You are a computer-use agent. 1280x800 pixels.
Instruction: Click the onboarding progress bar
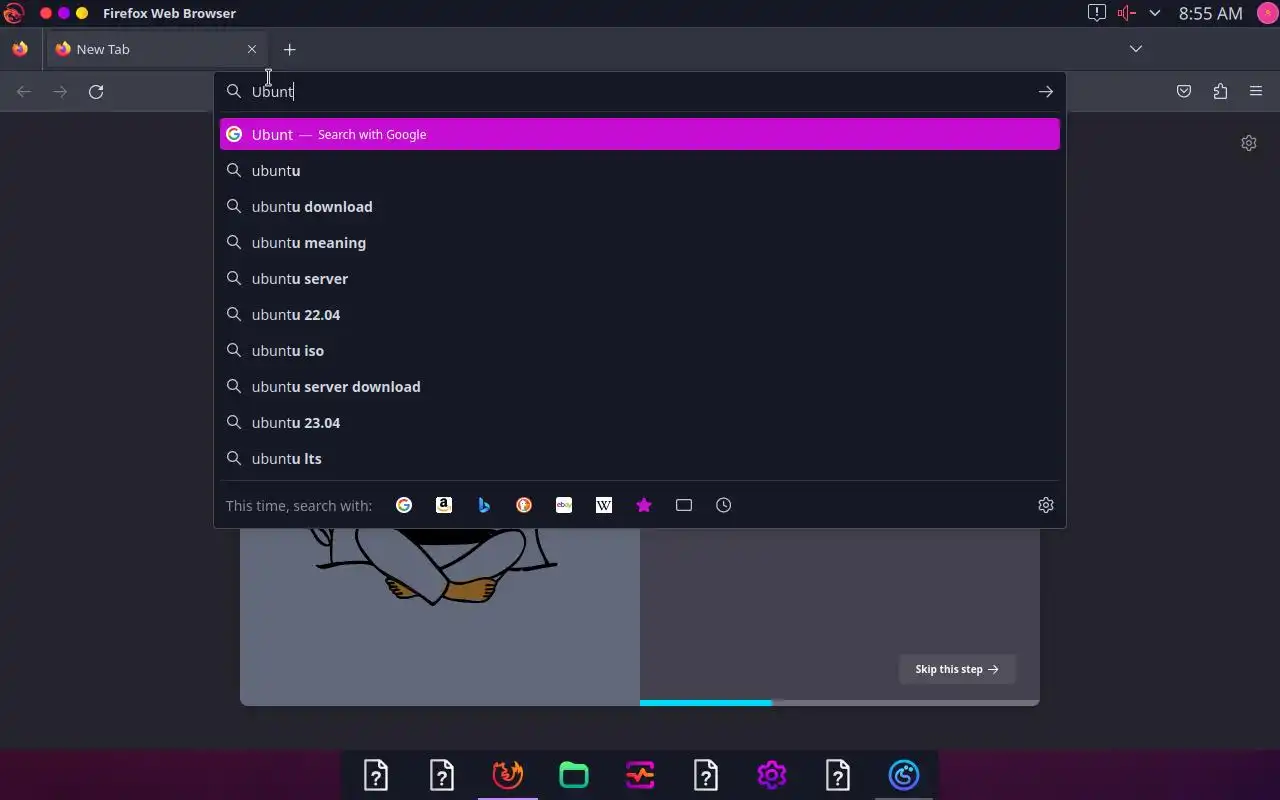click(x=840, y=703)
